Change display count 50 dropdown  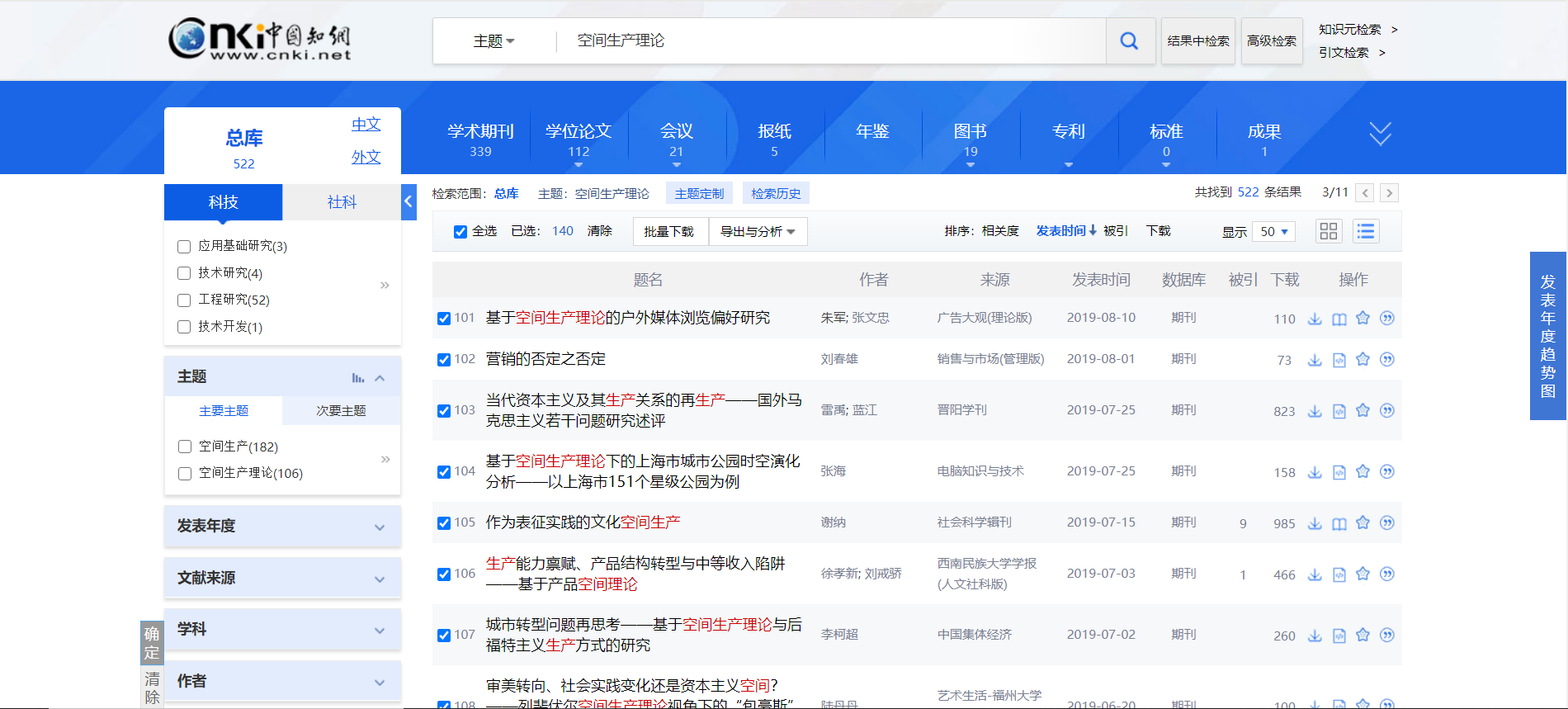pyautogui.click(x=1273, y=232)
